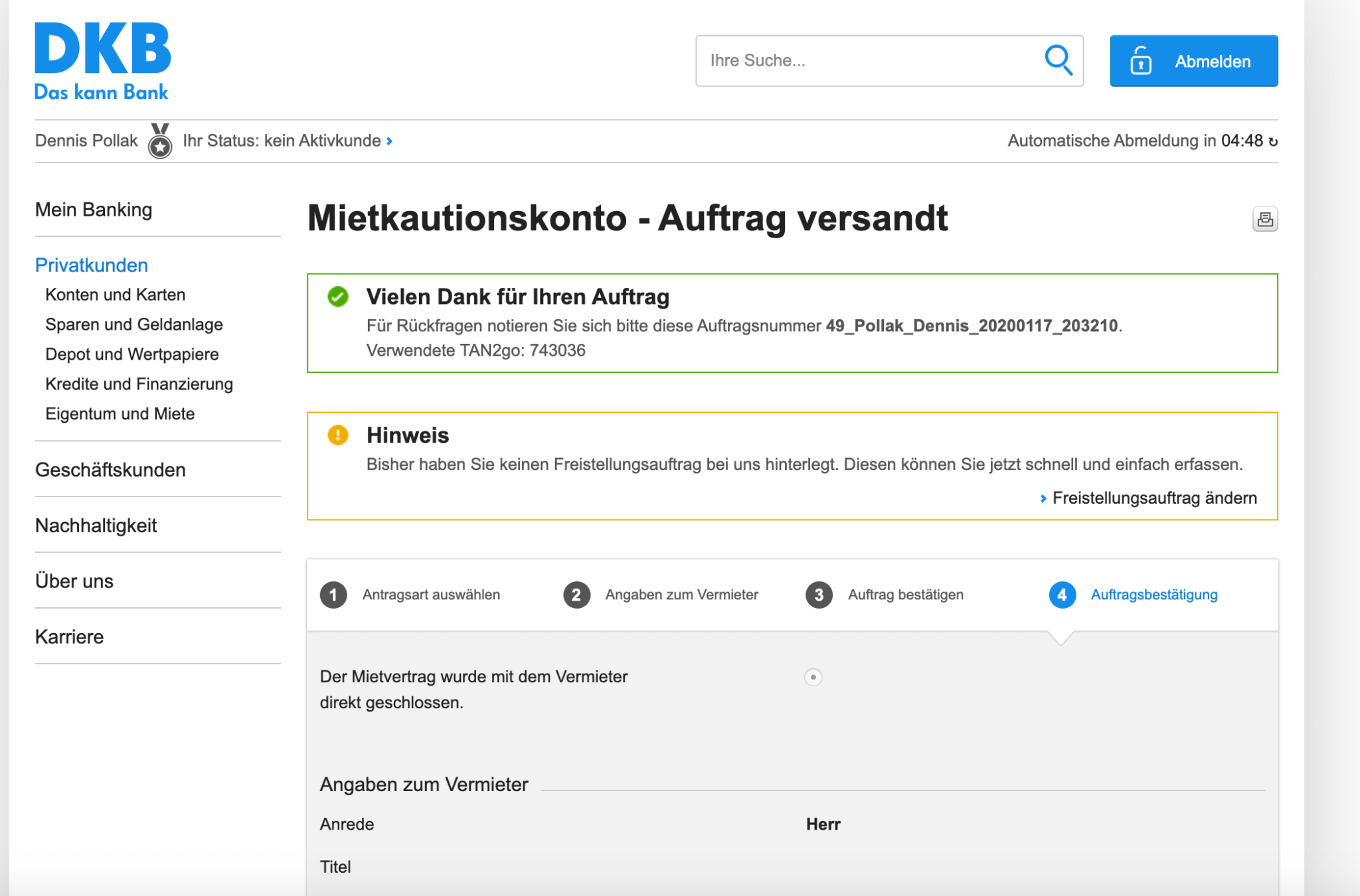Screen dimensions: 1360x896
Task: Click the search magnifier icon
Action: point(1059,60)
